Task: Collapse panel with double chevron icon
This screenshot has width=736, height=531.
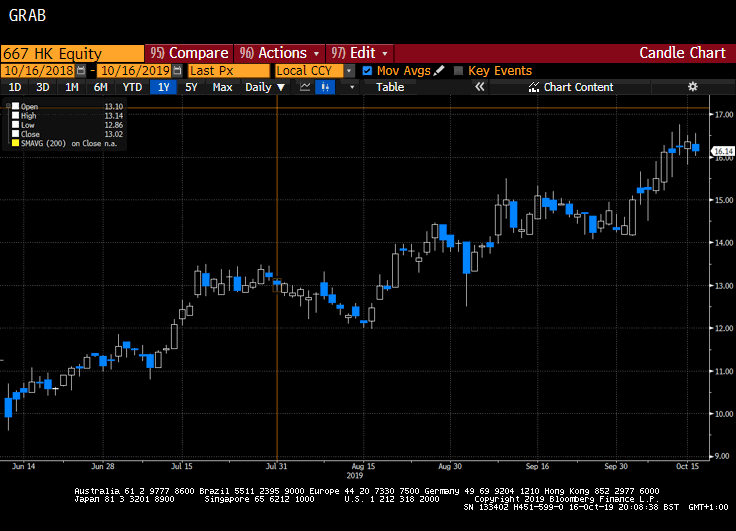Action: pos(479,87)
